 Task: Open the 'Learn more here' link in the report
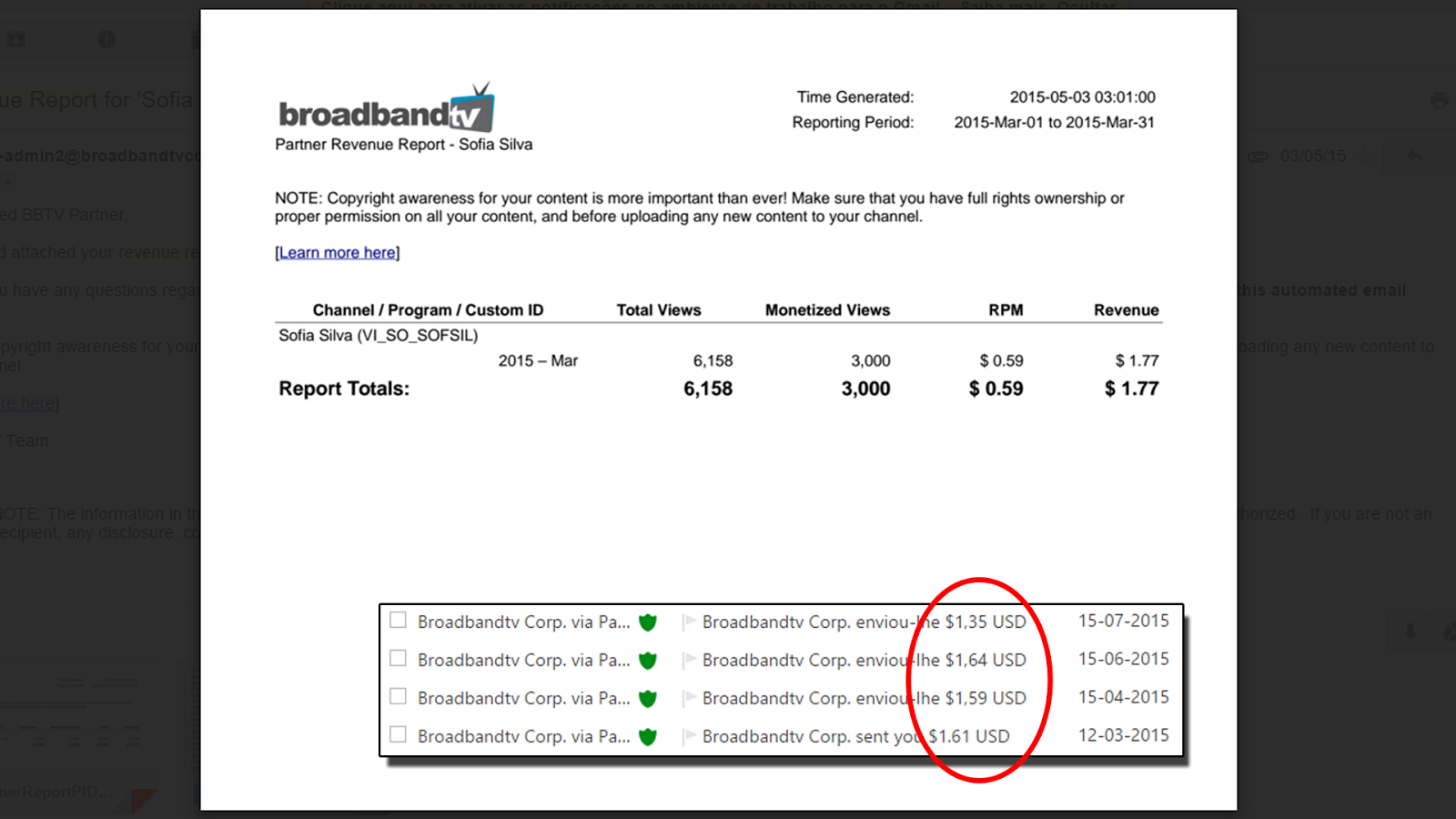pyautogui.click(x=338, y=253)
